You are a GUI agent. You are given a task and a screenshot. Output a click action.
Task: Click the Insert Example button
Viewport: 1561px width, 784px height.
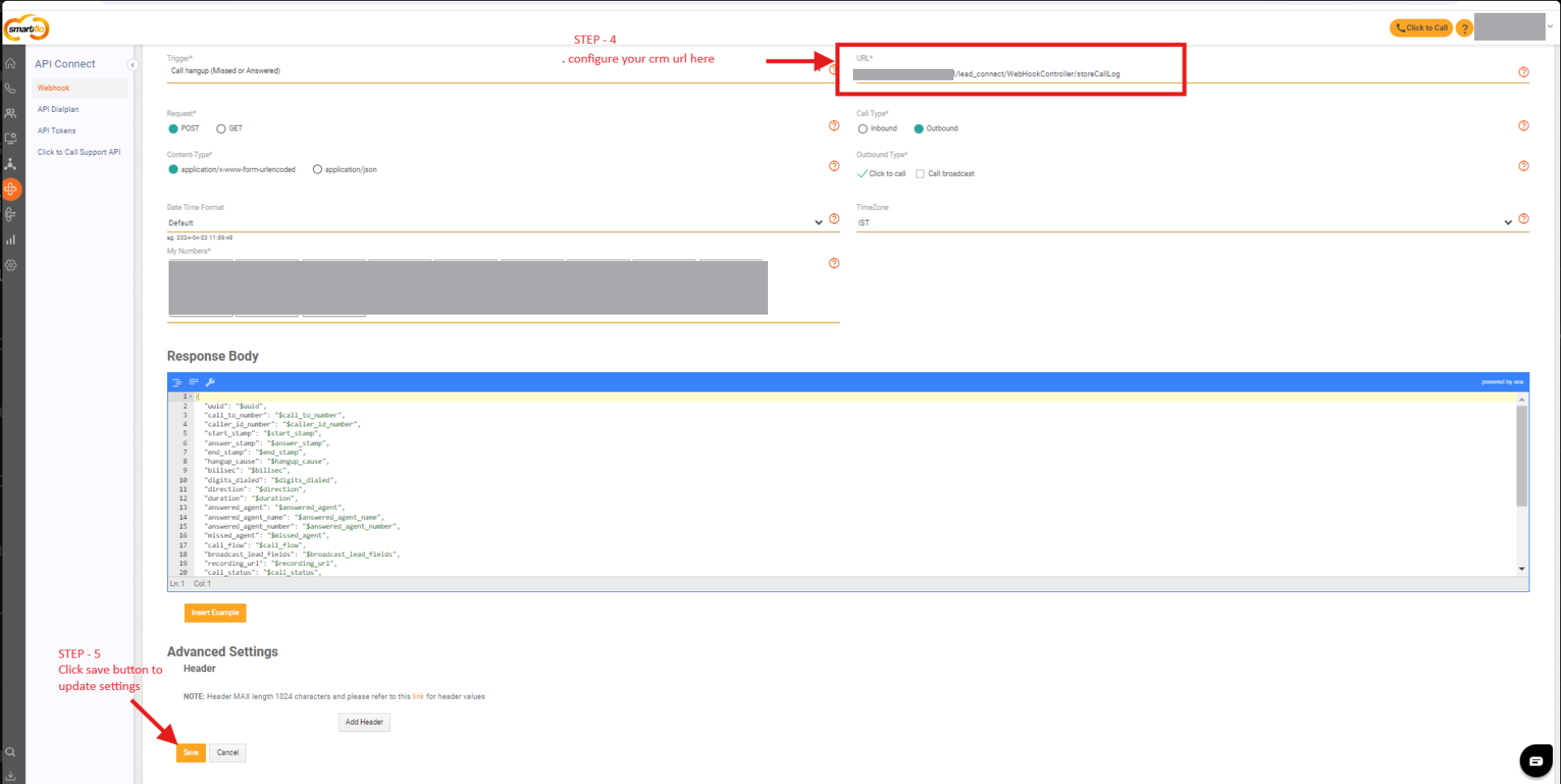click(x=215, y=613)
